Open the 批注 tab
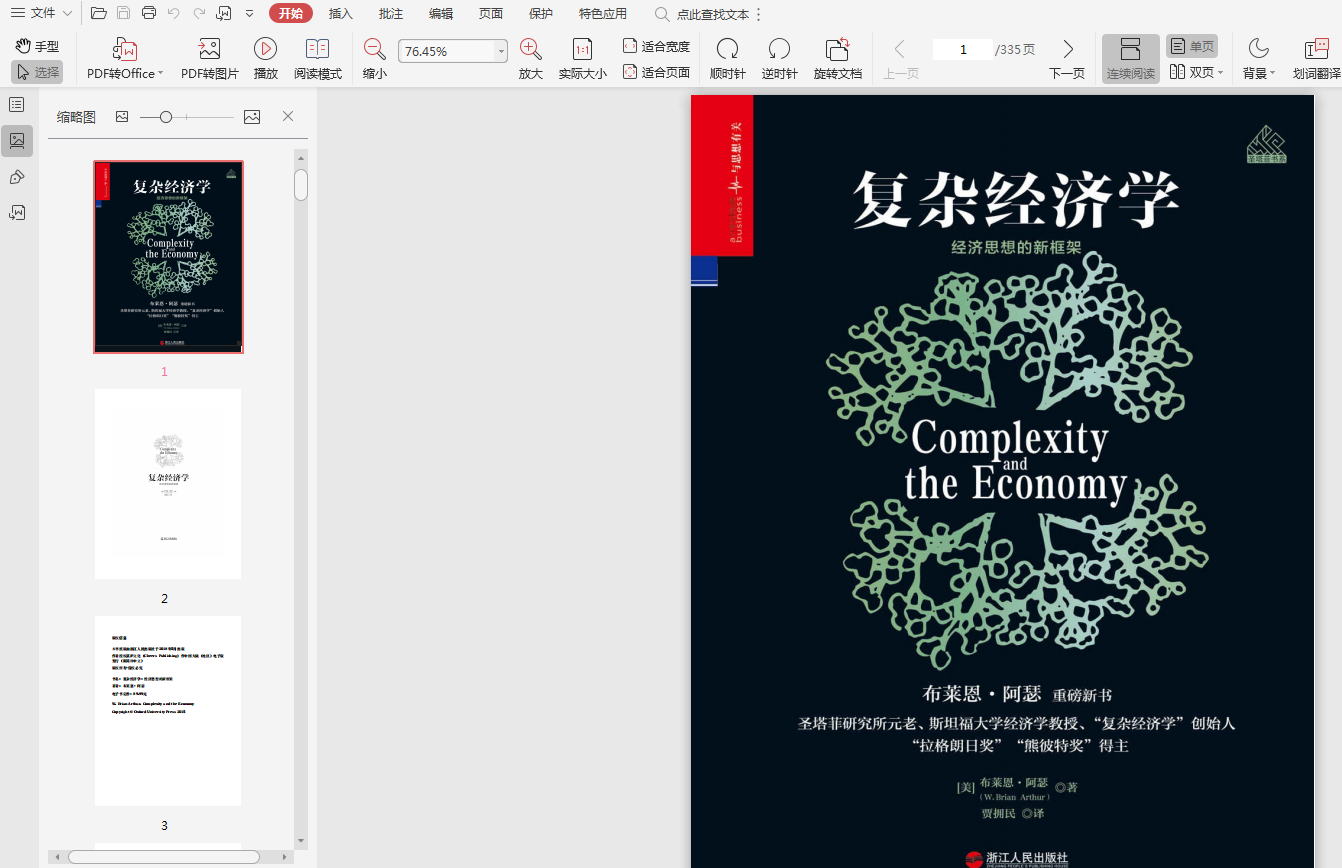The height and width of the screenshot is (868, 1342). 391,14
